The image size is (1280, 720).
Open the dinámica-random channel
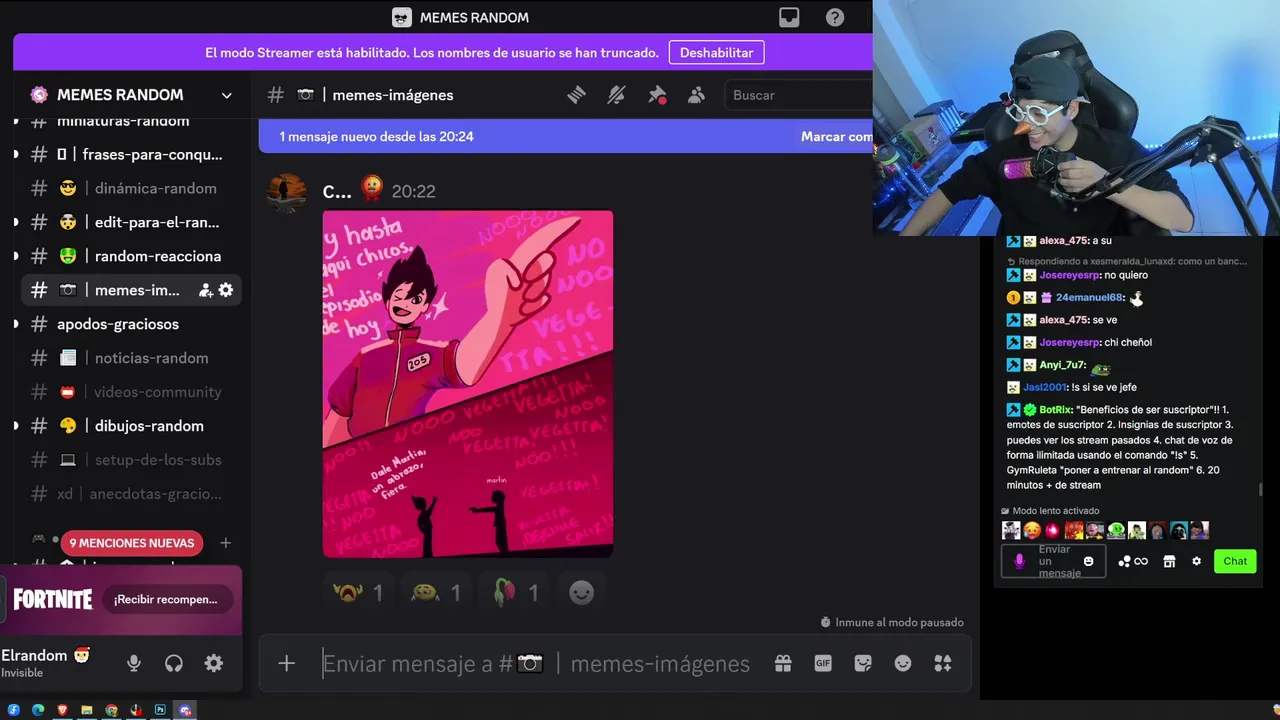tap(131, 188)
